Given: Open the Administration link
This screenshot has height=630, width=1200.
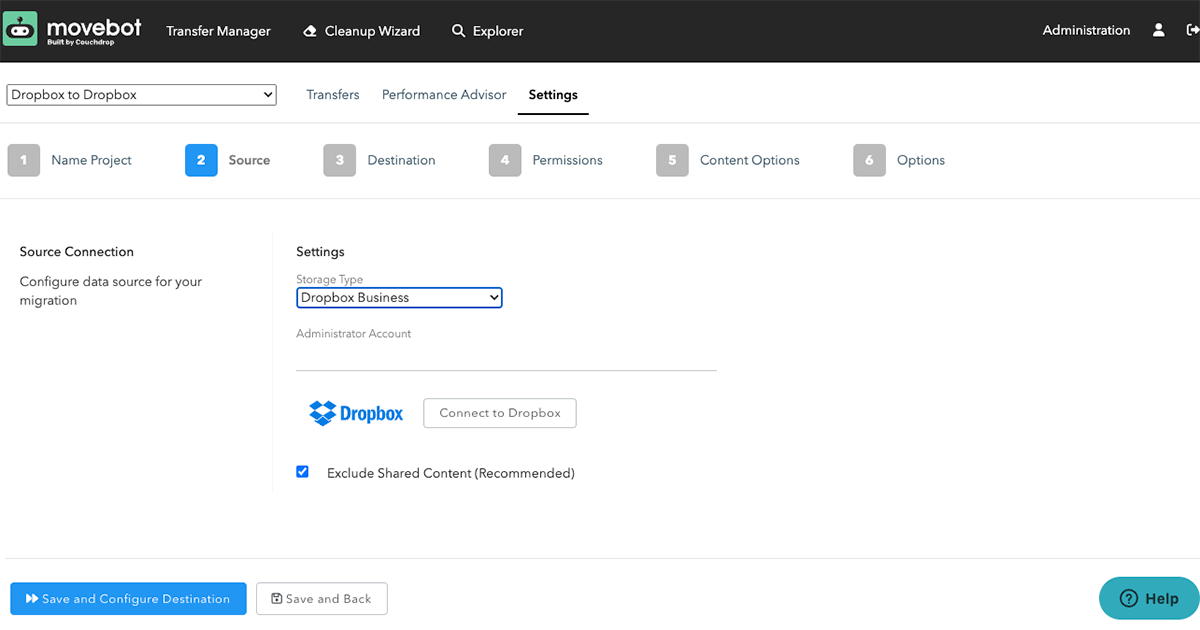Looking at the screenshot, I should coord(1086,30).
